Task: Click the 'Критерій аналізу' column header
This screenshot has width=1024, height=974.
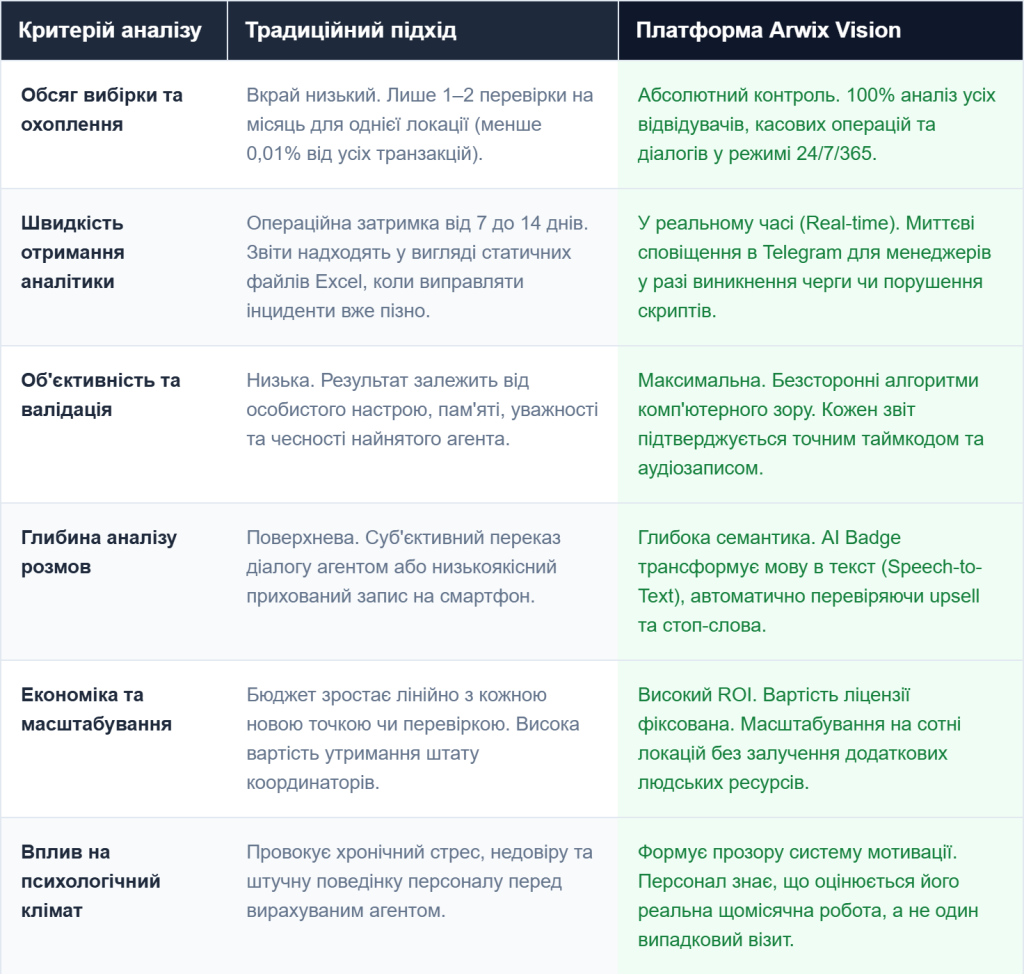Action: coord(114,31)
